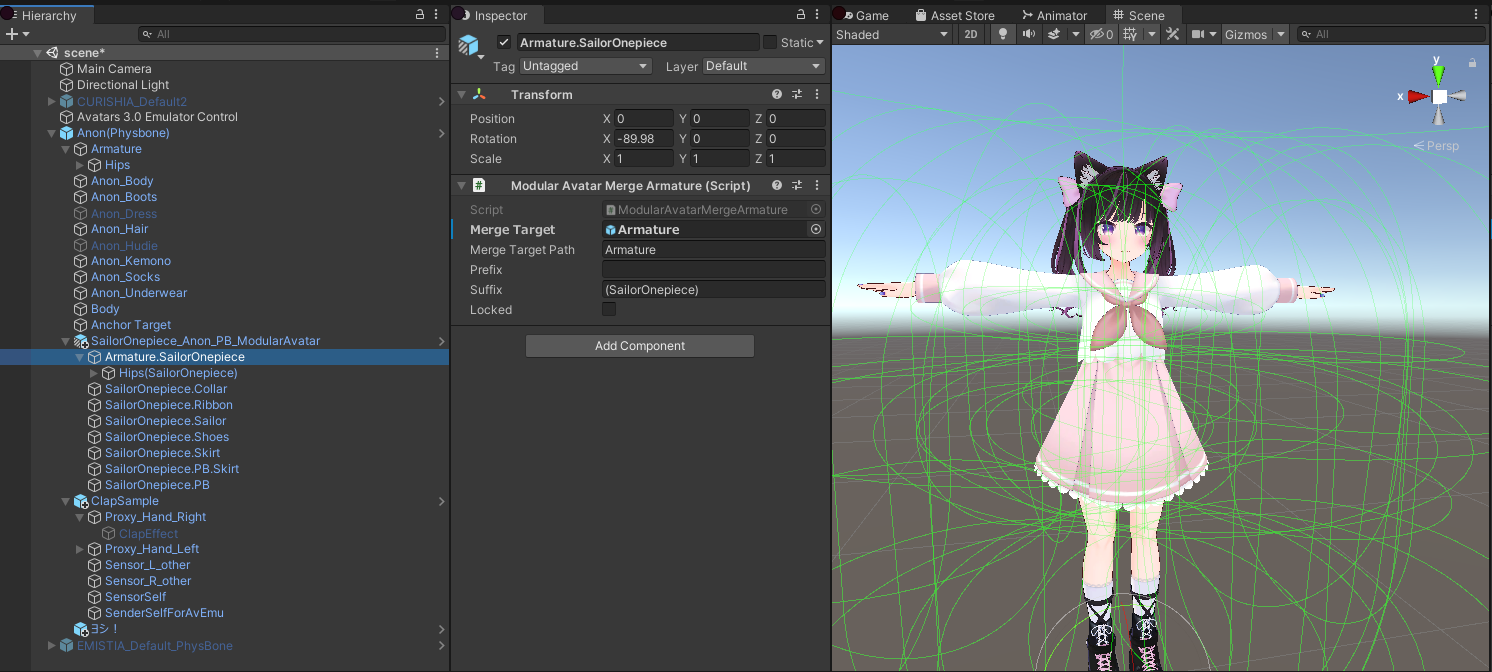The width and height of the screenshot is (1492, 672).
Task: Click the Add Component button
Action: [x=640, y=346]
